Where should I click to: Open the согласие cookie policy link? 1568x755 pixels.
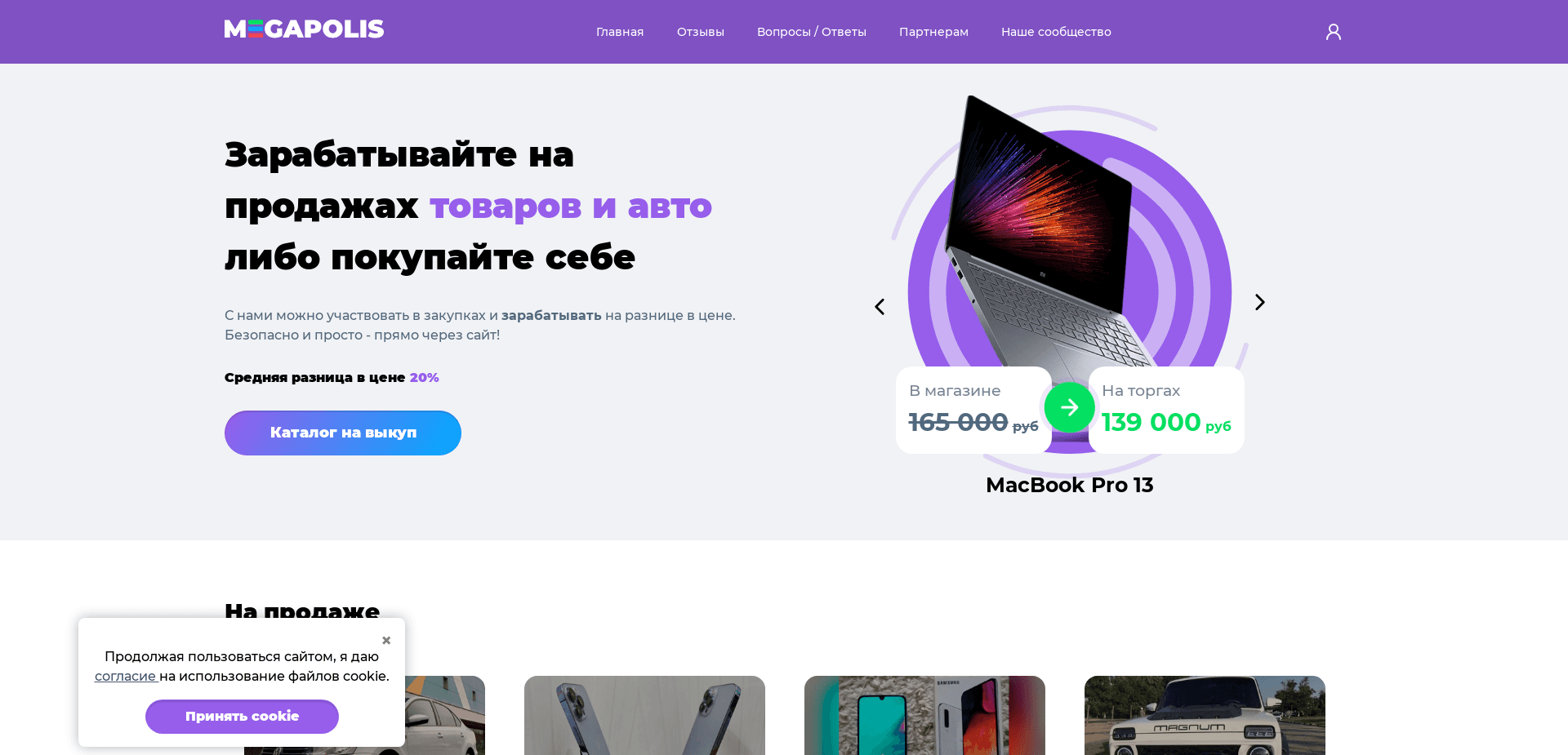125,677
